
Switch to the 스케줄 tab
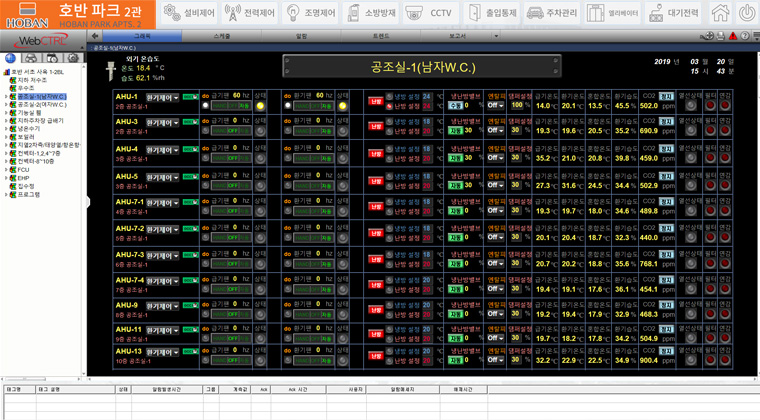point(222,36)
